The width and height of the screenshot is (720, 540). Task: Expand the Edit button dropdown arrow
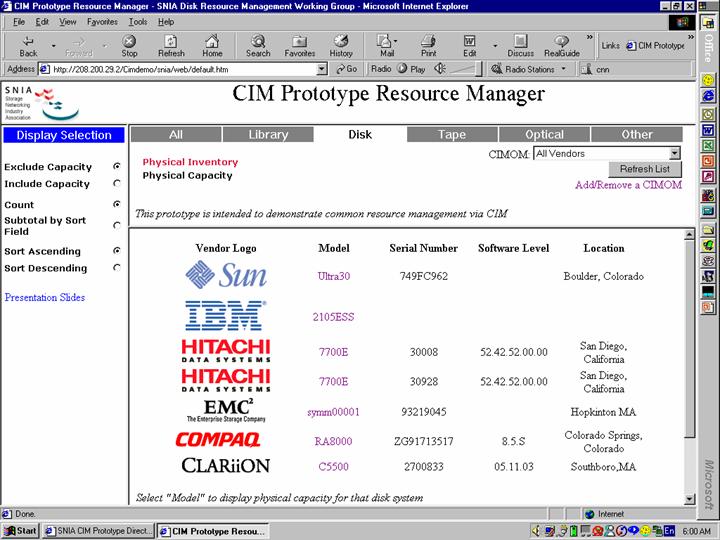tap(495, 46)
